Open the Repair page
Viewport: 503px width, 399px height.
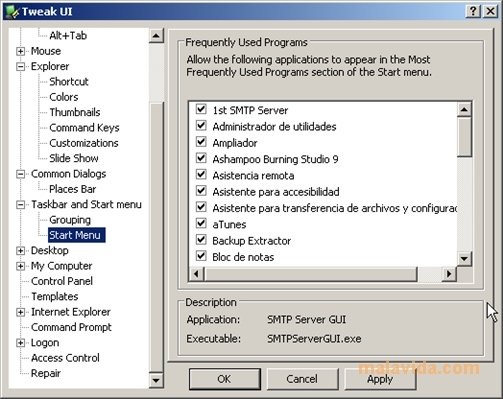coord(46,373)
